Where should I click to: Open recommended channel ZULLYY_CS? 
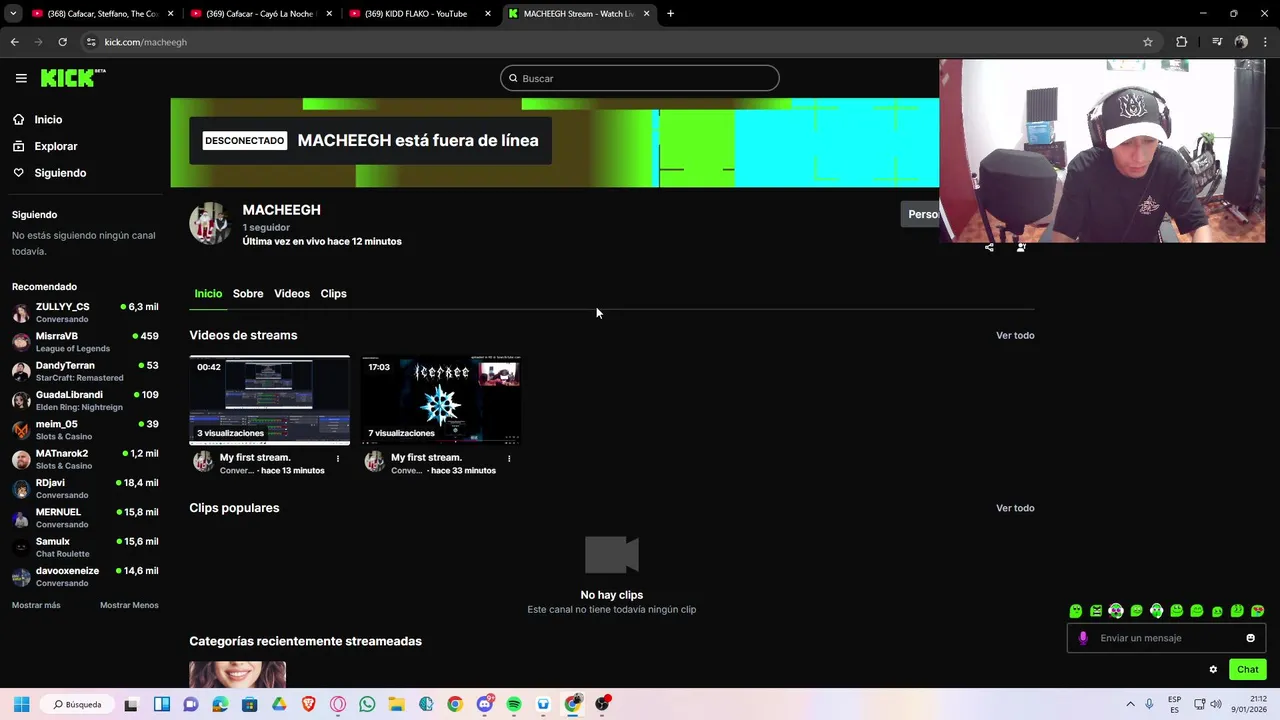[85, 312]
